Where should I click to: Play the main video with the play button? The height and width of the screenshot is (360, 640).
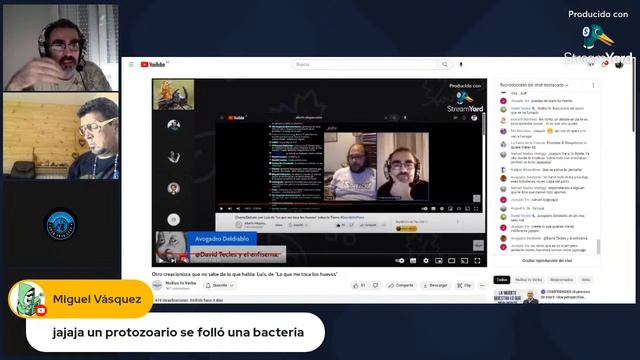coord(161,260)
